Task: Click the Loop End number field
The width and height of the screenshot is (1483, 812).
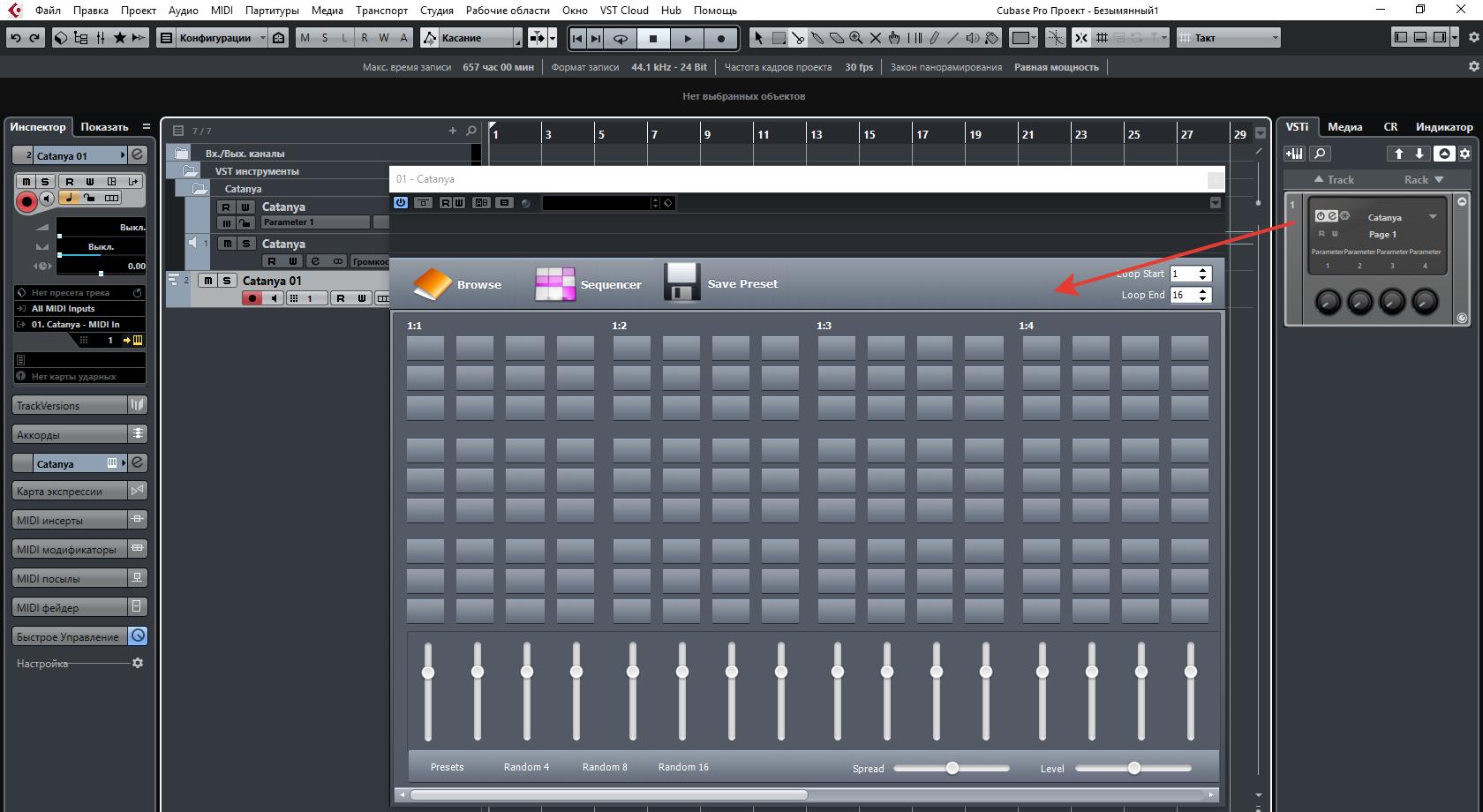Action: tap(1184, 295)
